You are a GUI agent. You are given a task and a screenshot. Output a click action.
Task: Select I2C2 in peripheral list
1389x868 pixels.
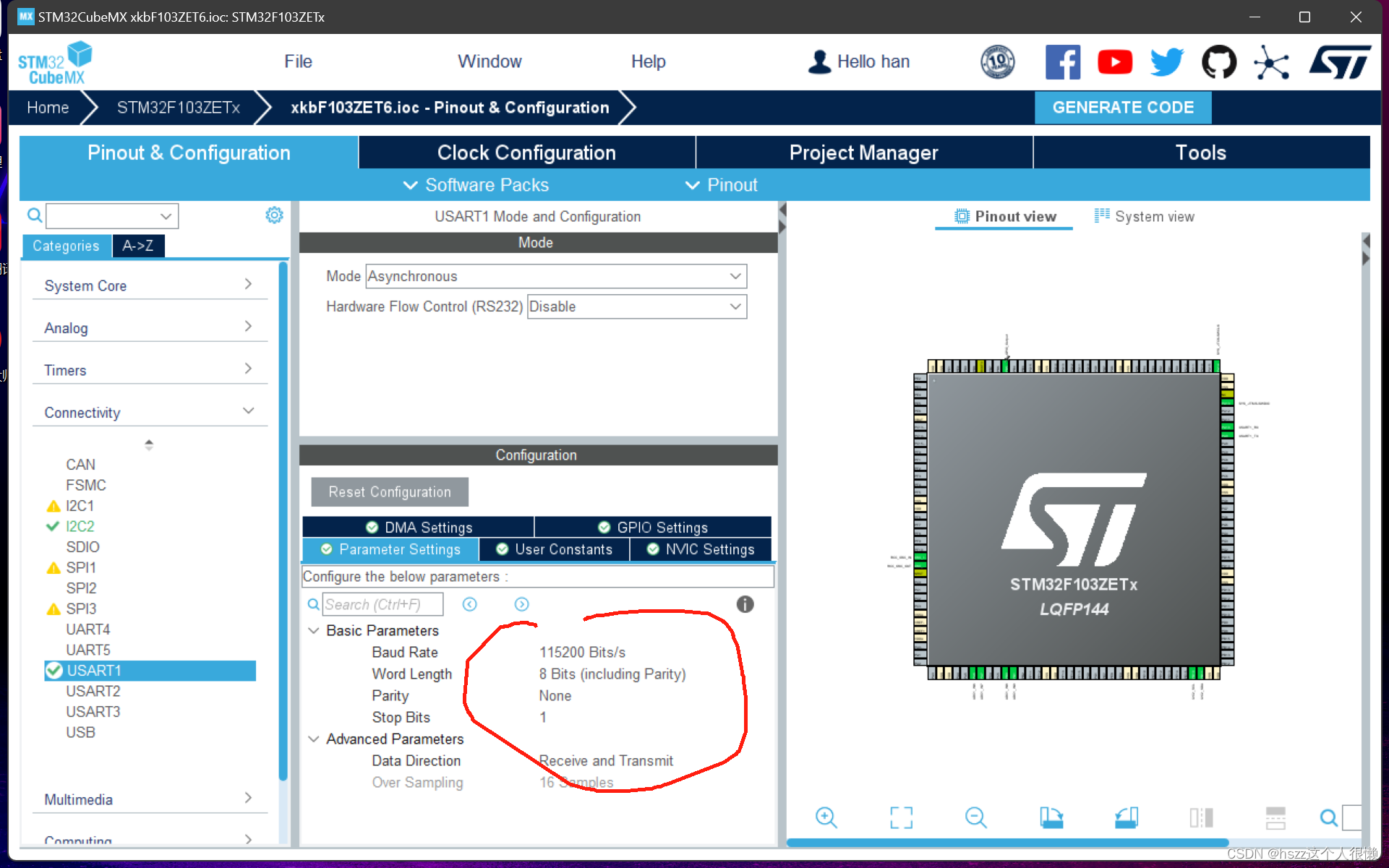pyautogui.click(x=80, y=526)
